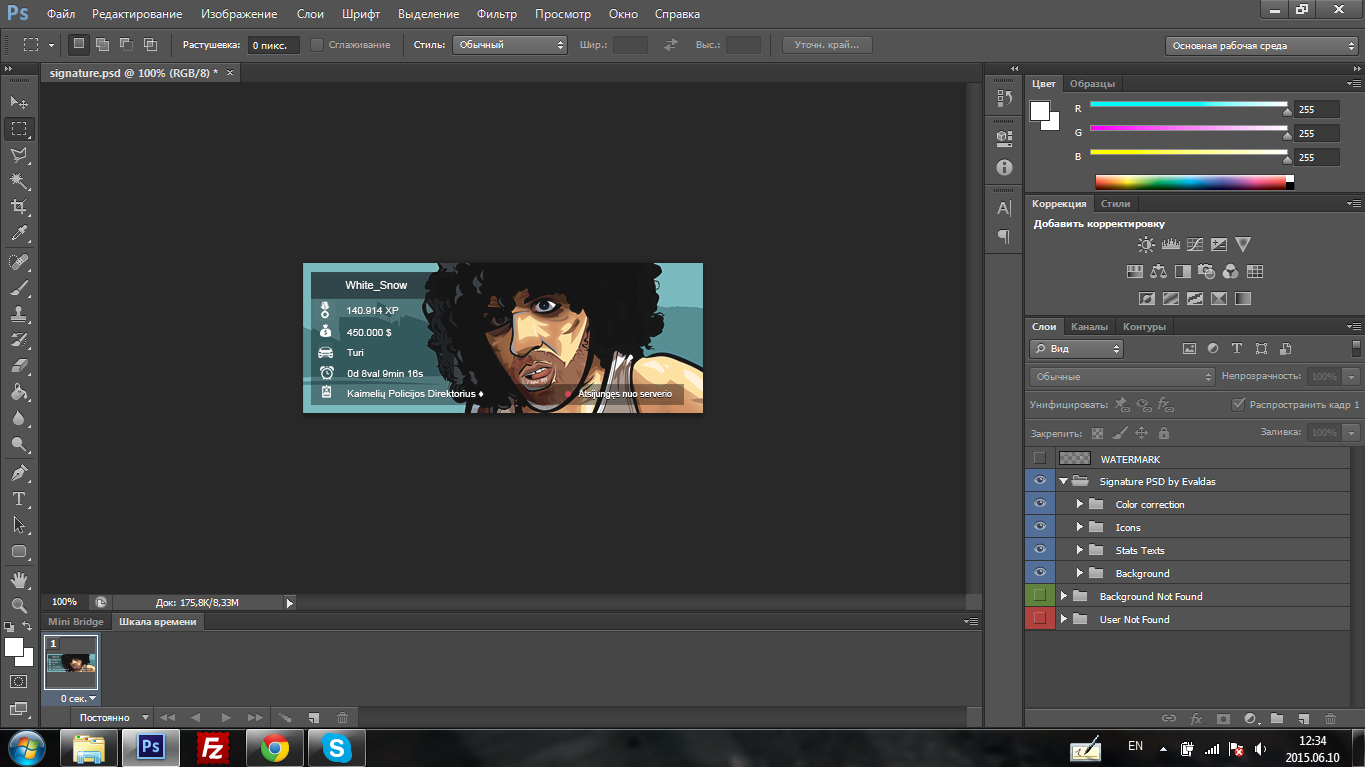Expand the User Not Found group
Image resolution: width=1365 pixels, height=767 pixels.
(1064, 619)
